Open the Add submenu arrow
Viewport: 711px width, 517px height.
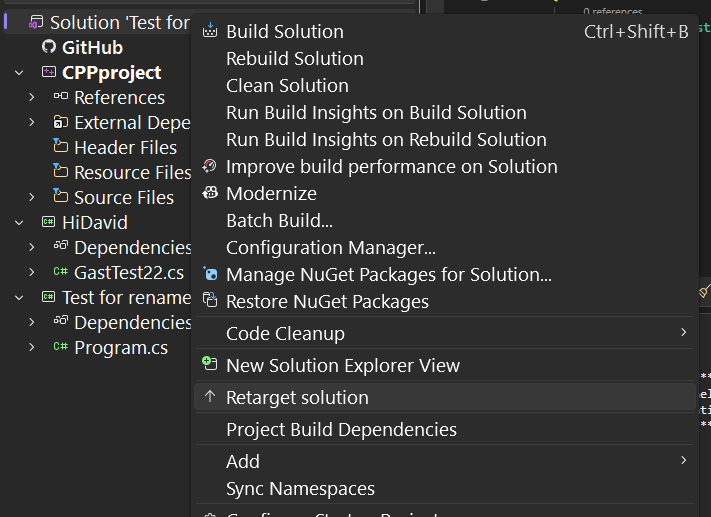(683, 460)
